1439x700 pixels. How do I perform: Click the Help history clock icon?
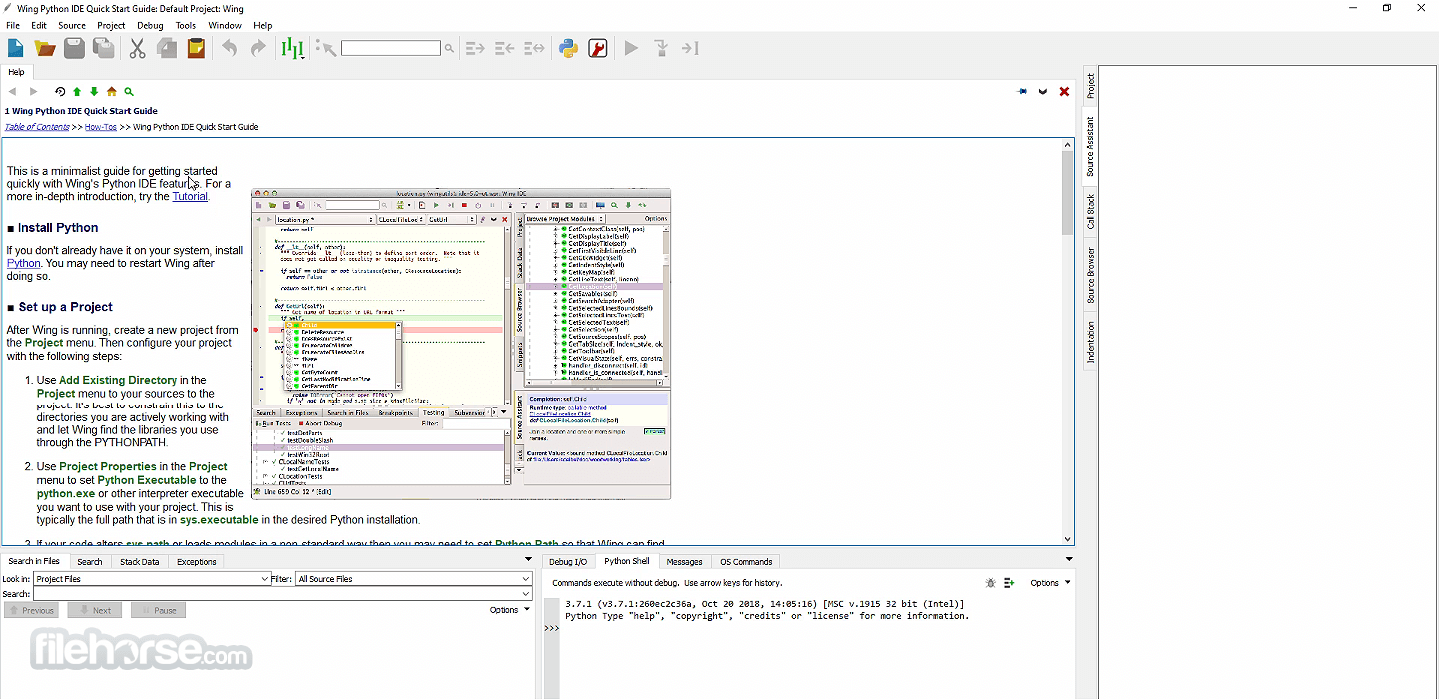click(60, 91)
